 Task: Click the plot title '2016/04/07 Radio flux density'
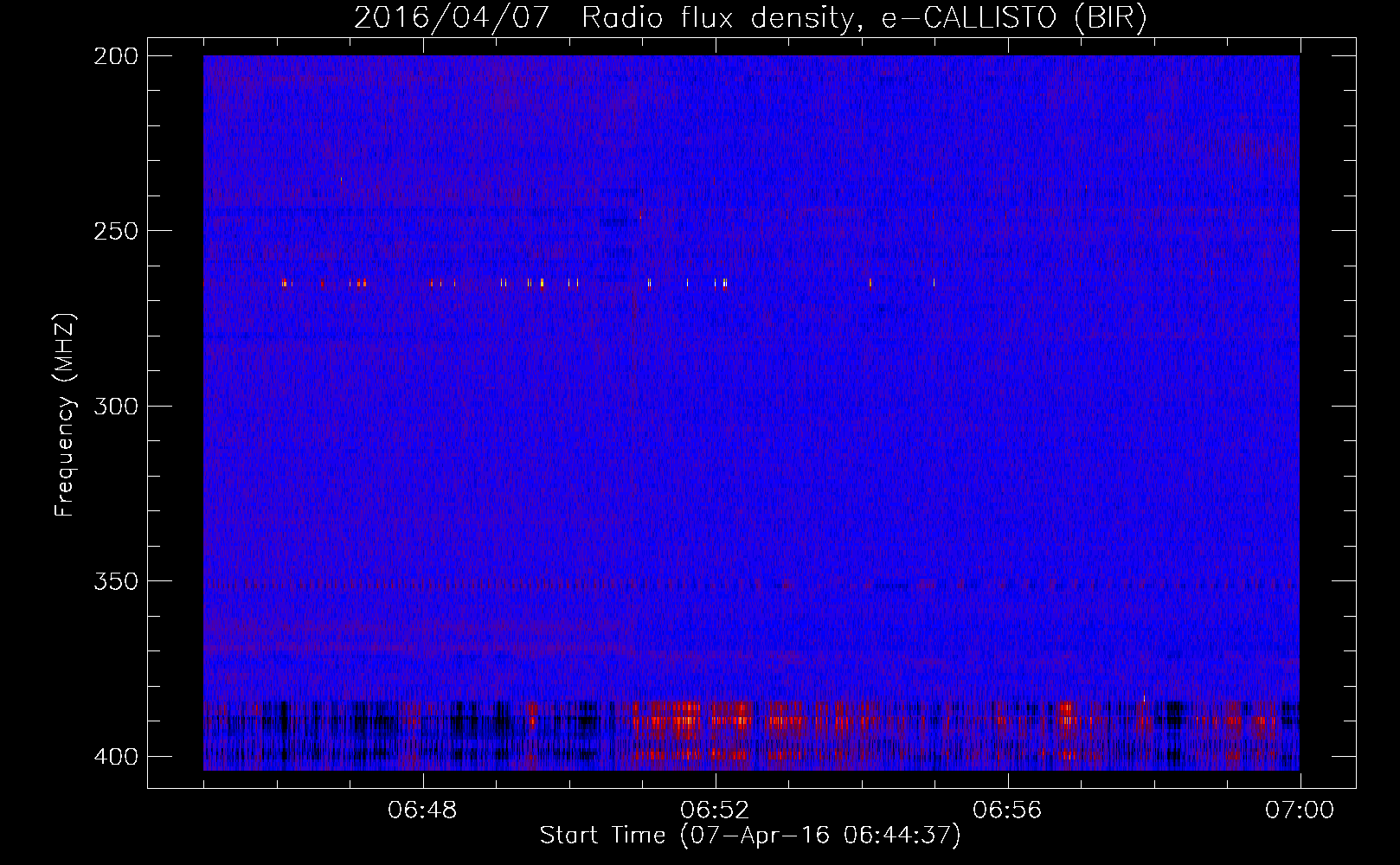tap(750, 17)
